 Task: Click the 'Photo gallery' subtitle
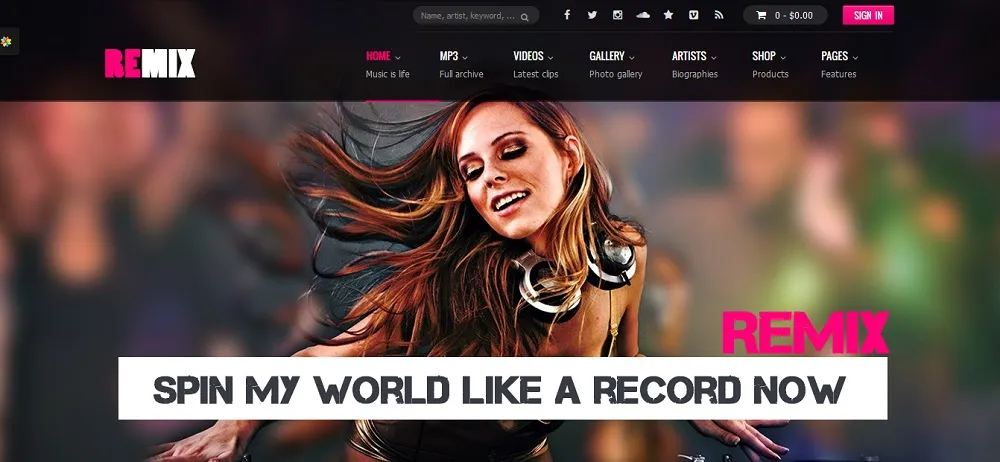[x=615, y=74]
